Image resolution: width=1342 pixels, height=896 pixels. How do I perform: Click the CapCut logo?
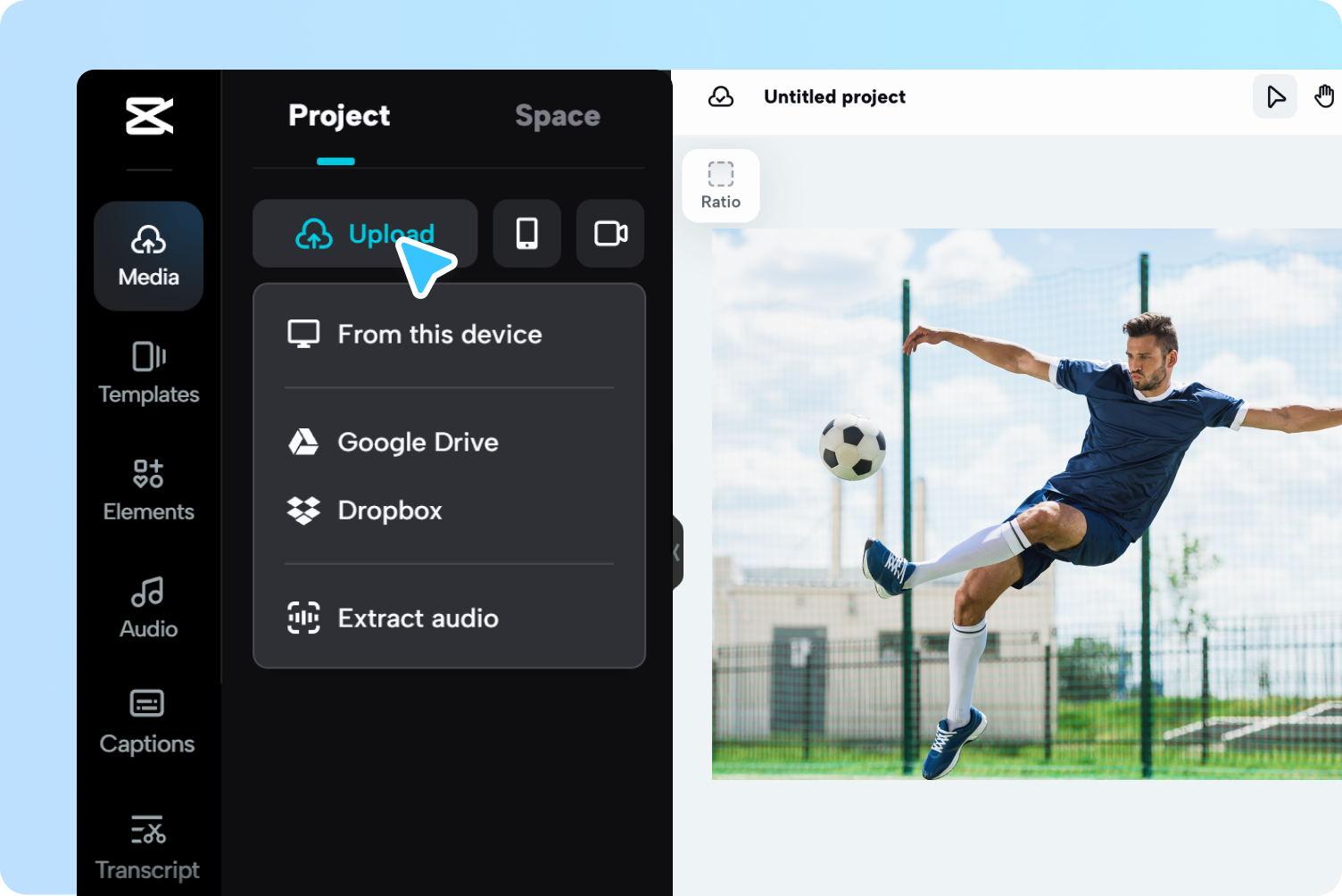pos(148,117)
